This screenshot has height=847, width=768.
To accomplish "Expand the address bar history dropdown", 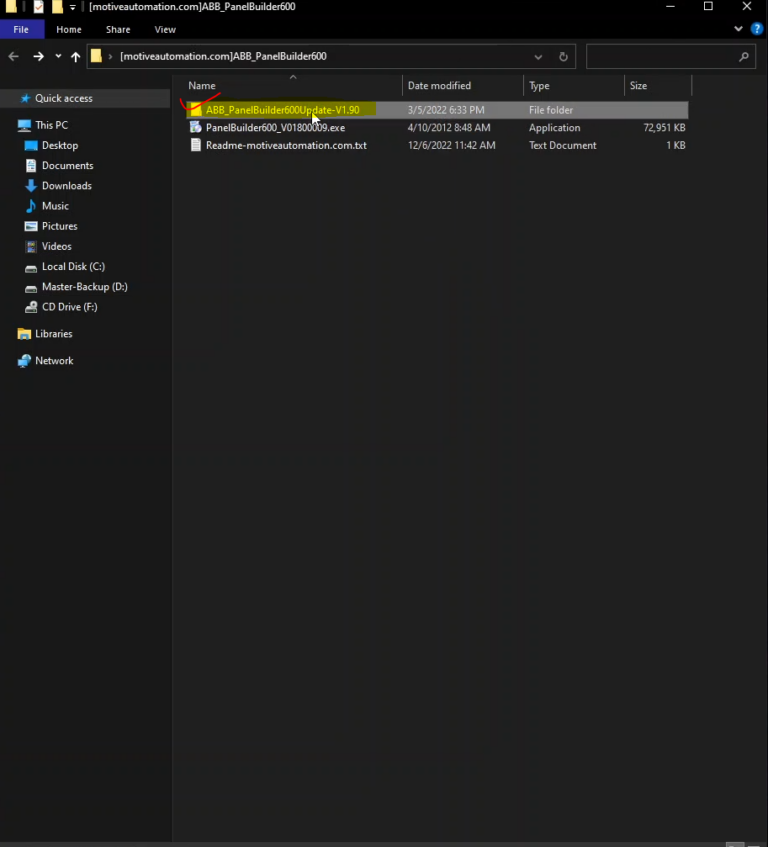I will [539, 57].
